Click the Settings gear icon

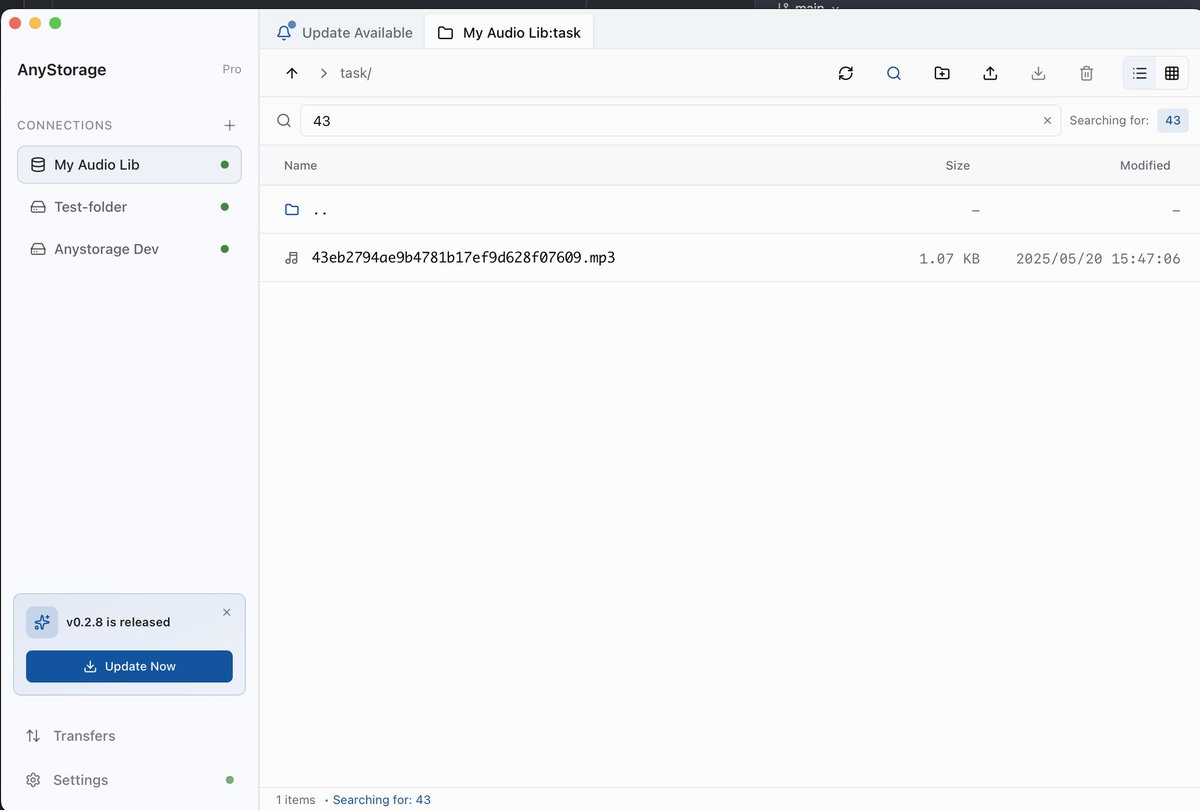pyautogui.click(x=33, y=780)
